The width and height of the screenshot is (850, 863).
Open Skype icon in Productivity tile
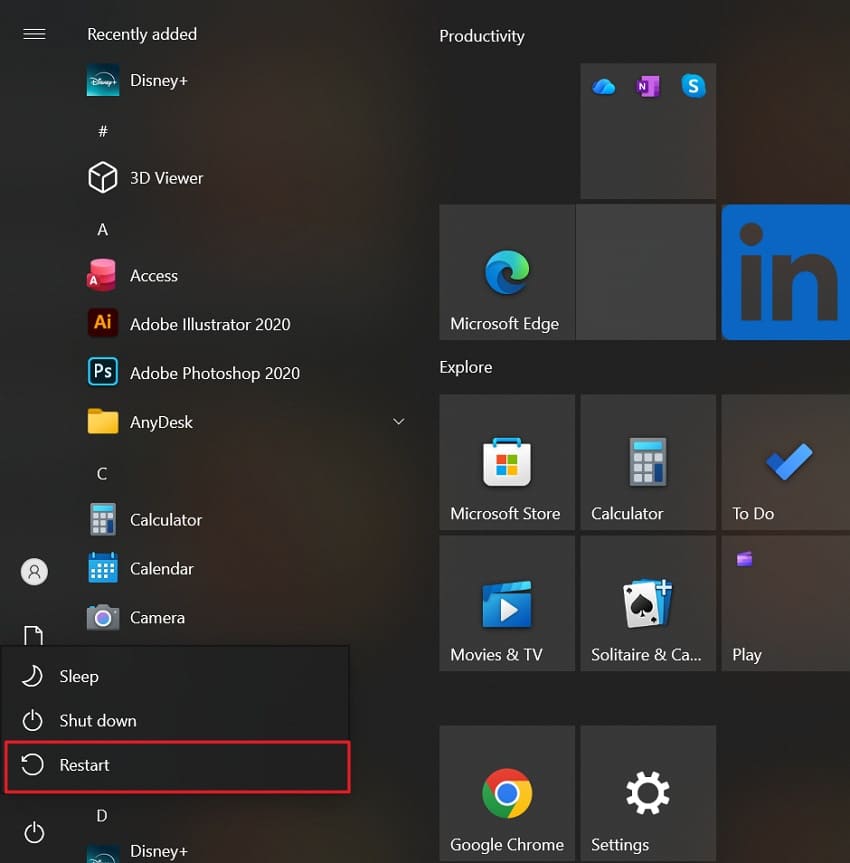click(x=693, y=86)
